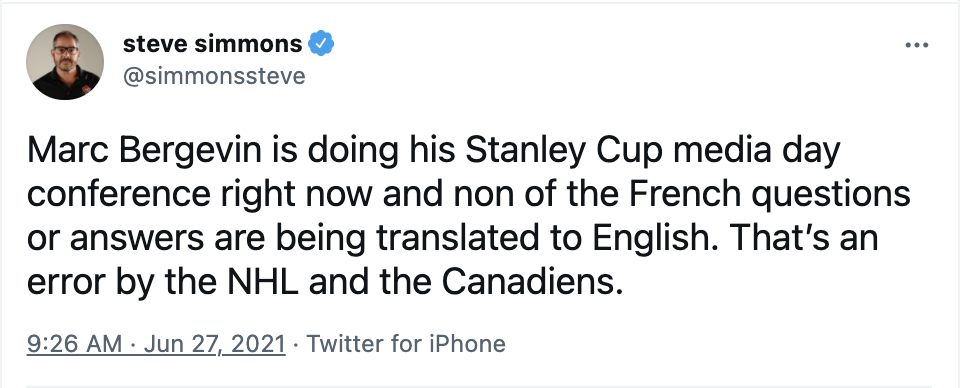Click the word conference in tweet
The height and width of the screenshot is (388, 960).
(x=119, y=195)
